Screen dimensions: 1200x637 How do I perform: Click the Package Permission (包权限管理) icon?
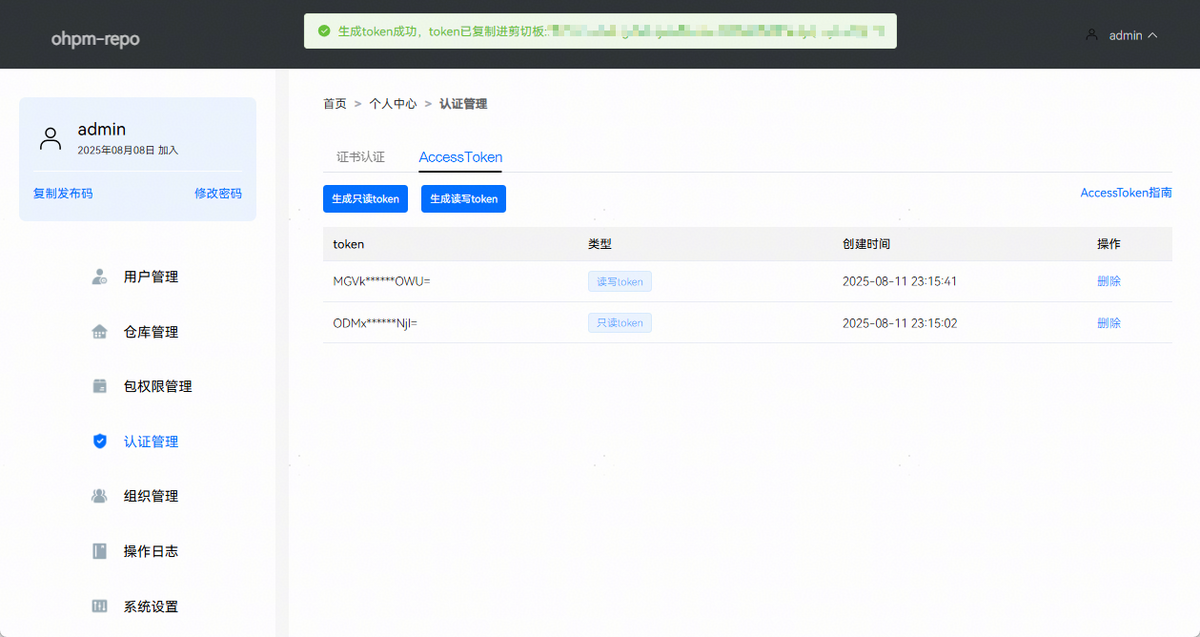coord(99,386)
